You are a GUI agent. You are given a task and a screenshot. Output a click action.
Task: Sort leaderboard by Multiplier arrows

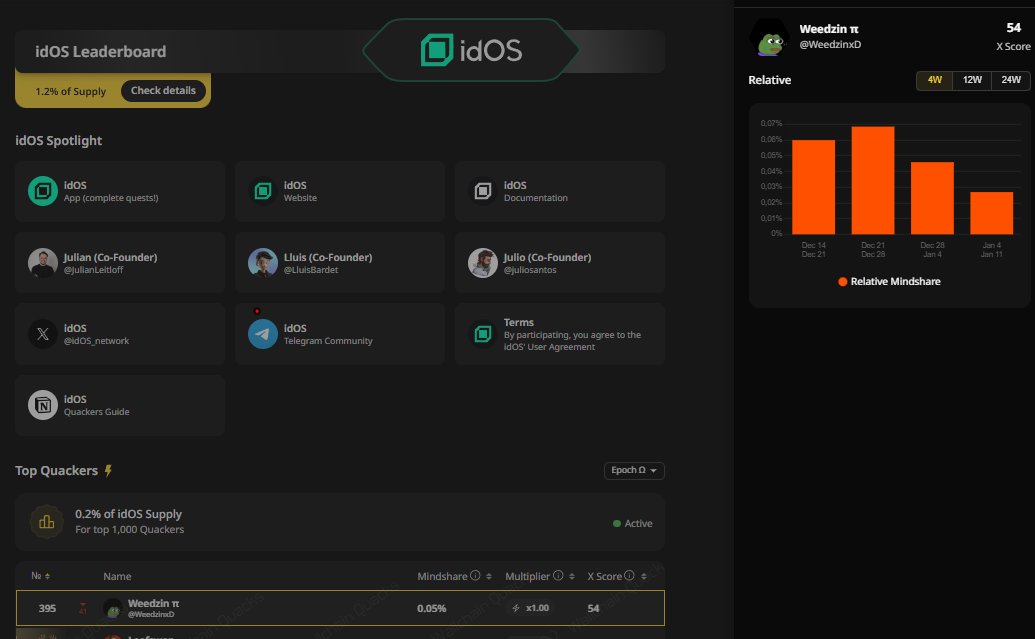tap(572, 576)
